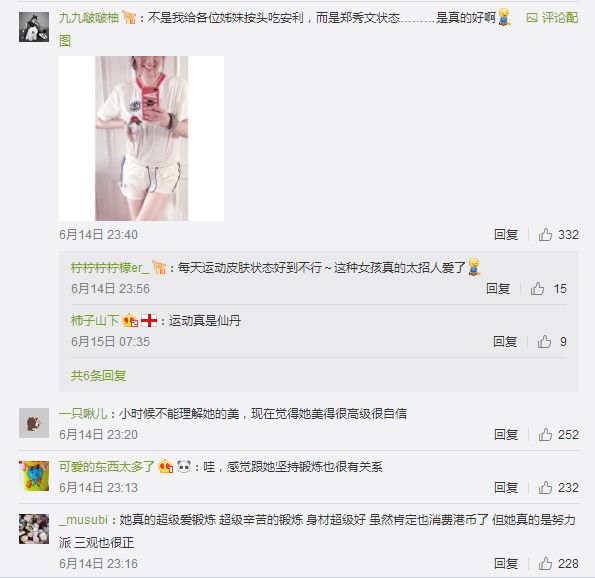This screenshot has height=578, width=595.
Task: Open 可爱的东西太多了's avatar
Action: point(34,476)
